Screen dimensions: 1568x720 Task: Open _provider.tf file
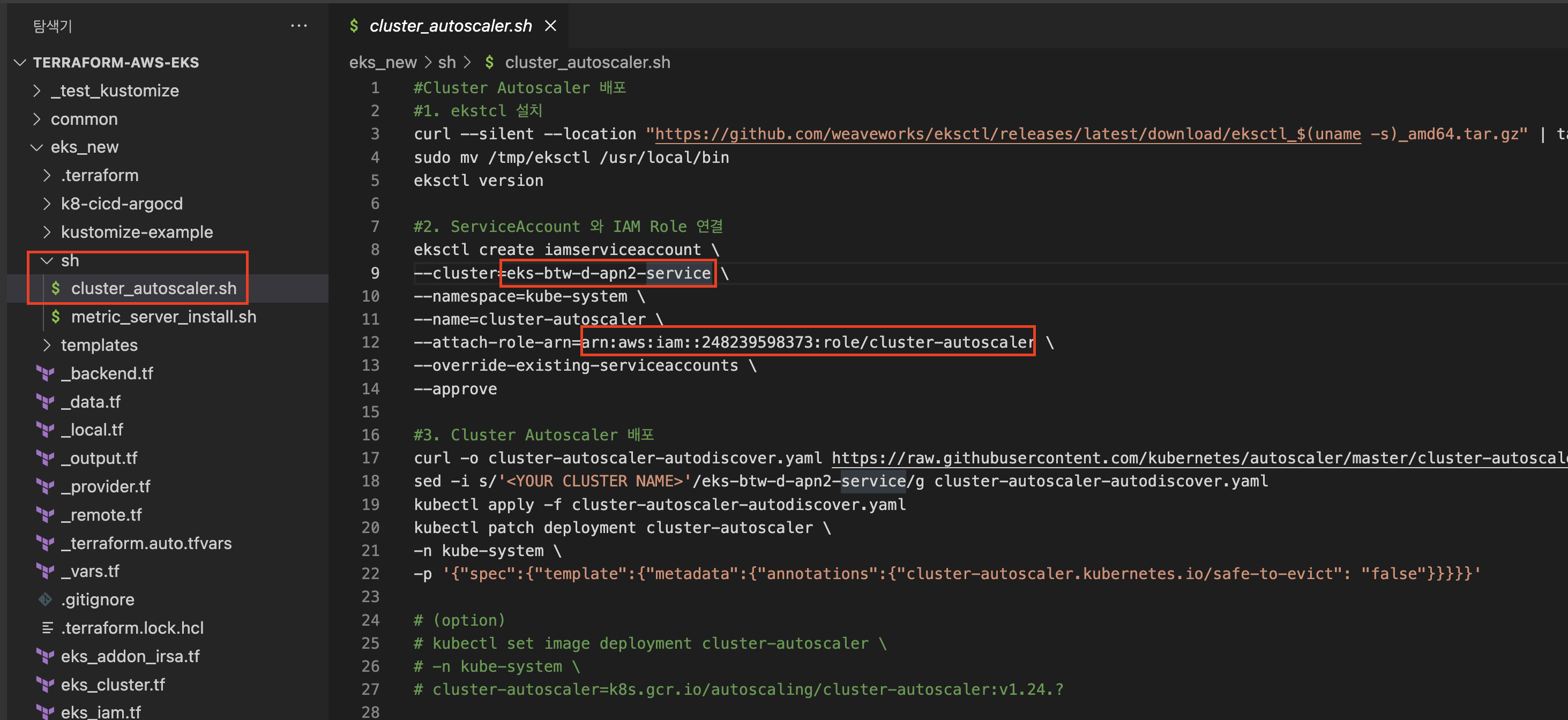[106, 486]
